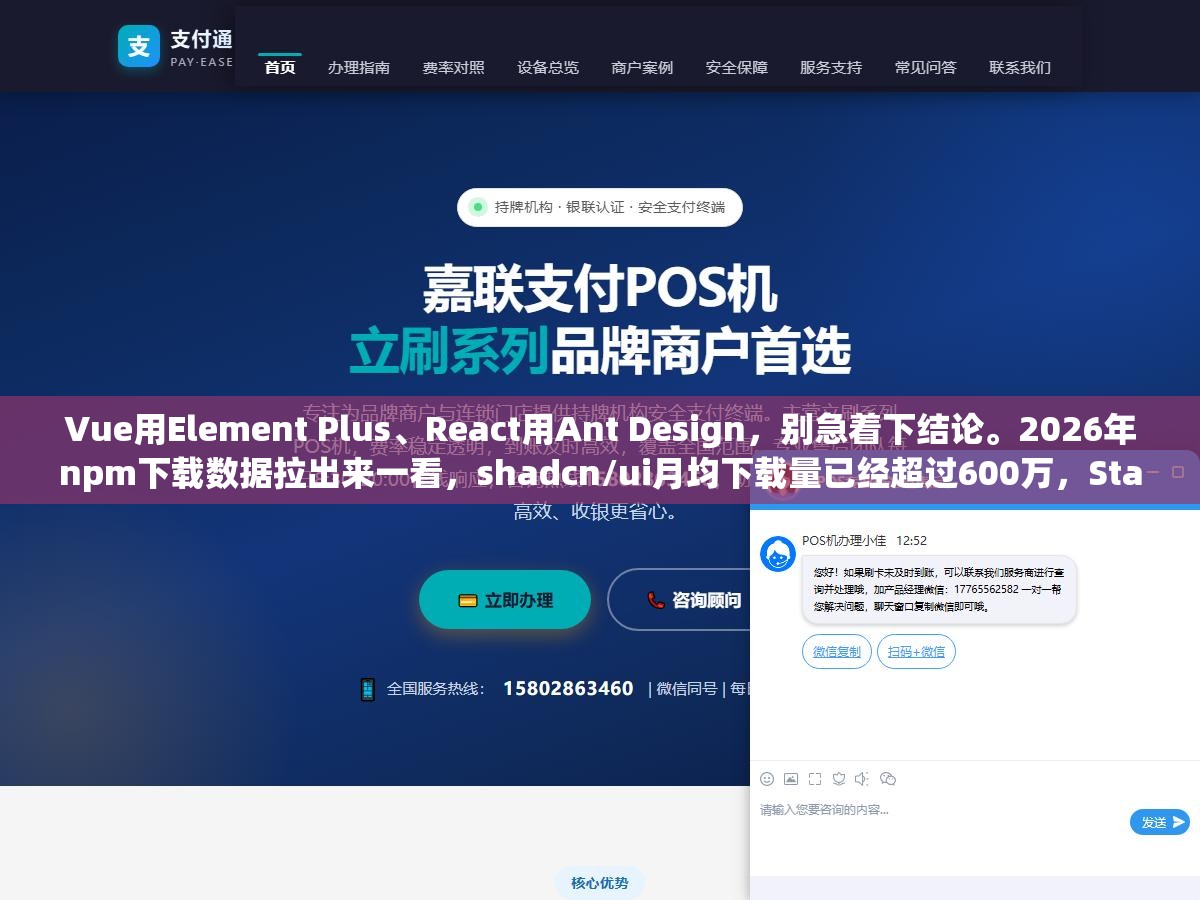Click 联系我们 in the navigation
1200x900 pixels.
1020,68
